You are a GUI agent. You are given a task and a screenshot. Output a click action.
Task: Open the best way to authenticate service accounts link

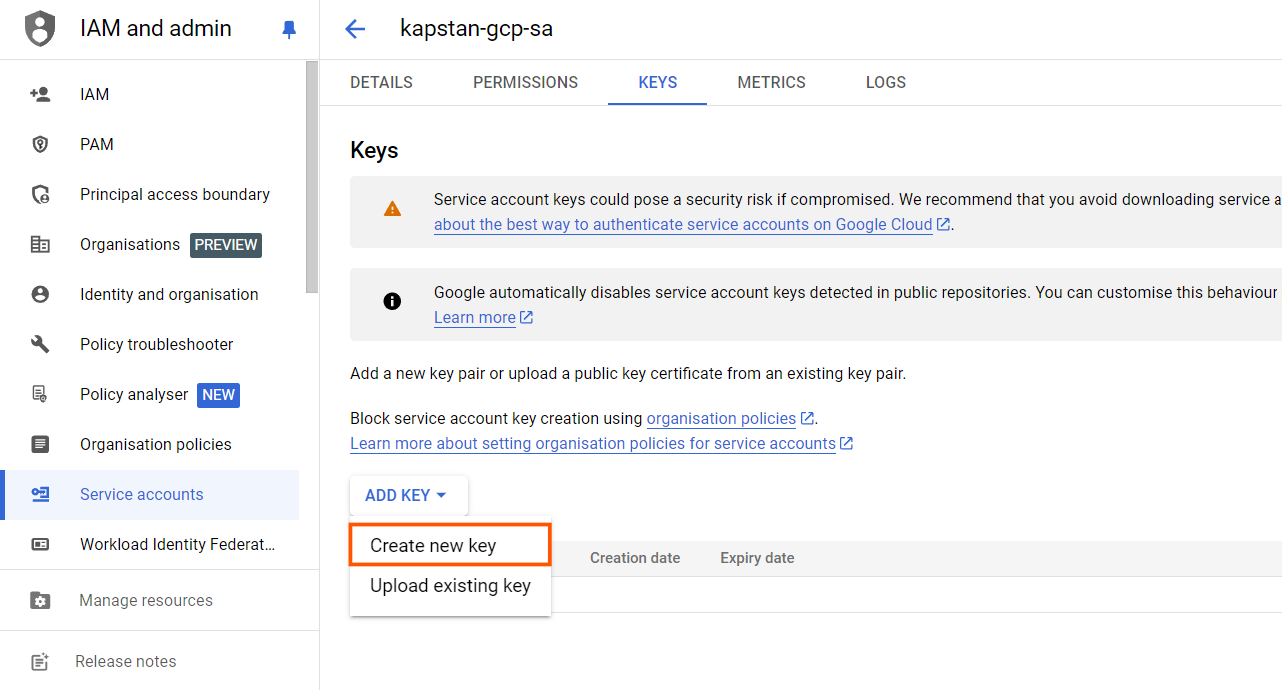tap(683, 224)
